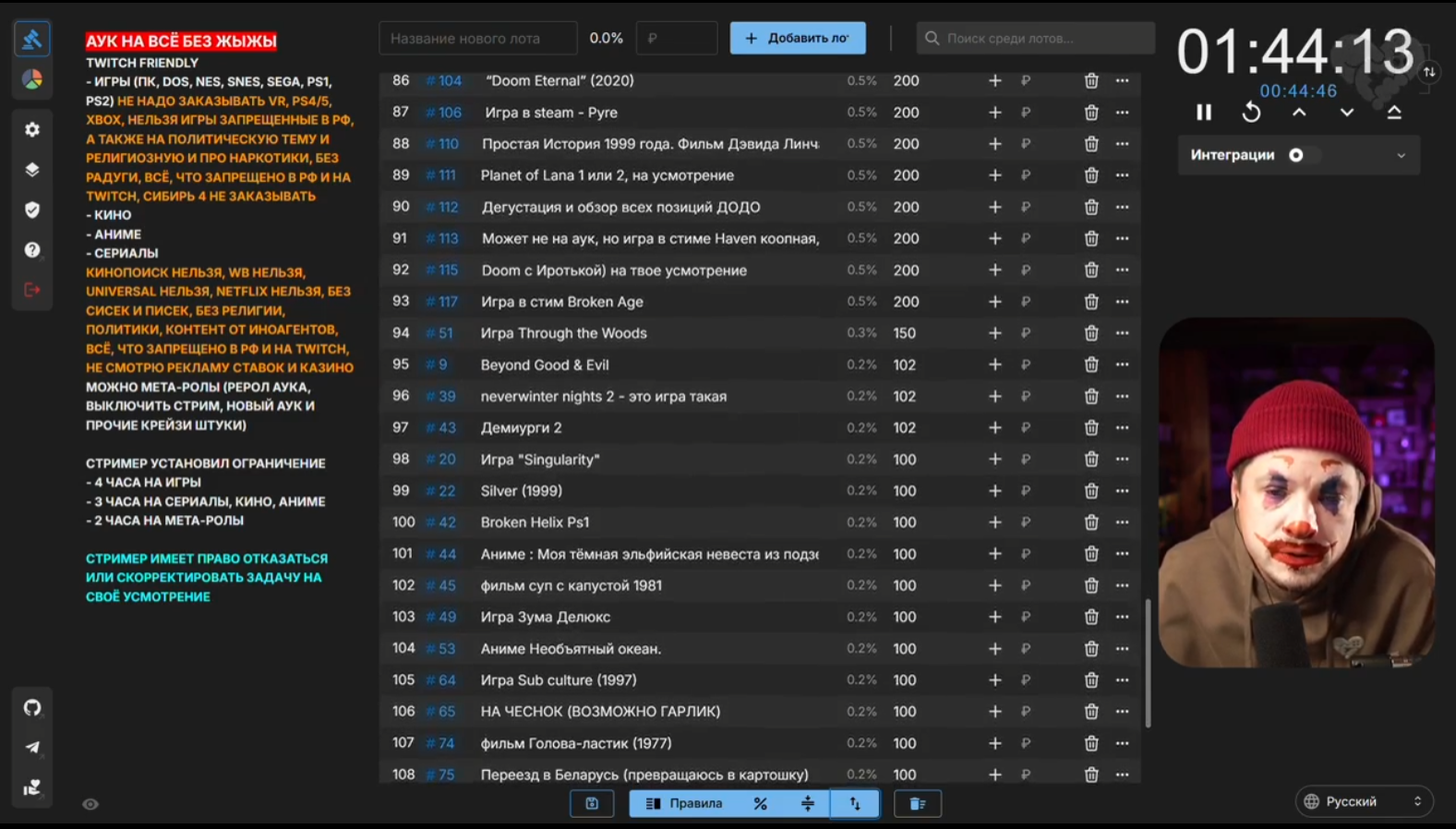Open the Правила rules button
Image resolution: width=1456 pixels, height=829 pixels.
(x=684, y=804)
